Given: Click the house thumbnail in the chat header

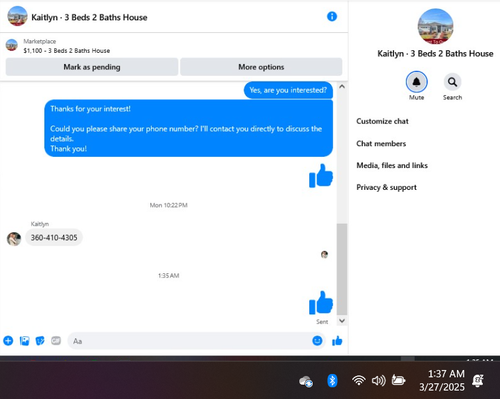Looking at the screenshot, I should (17, 16).
